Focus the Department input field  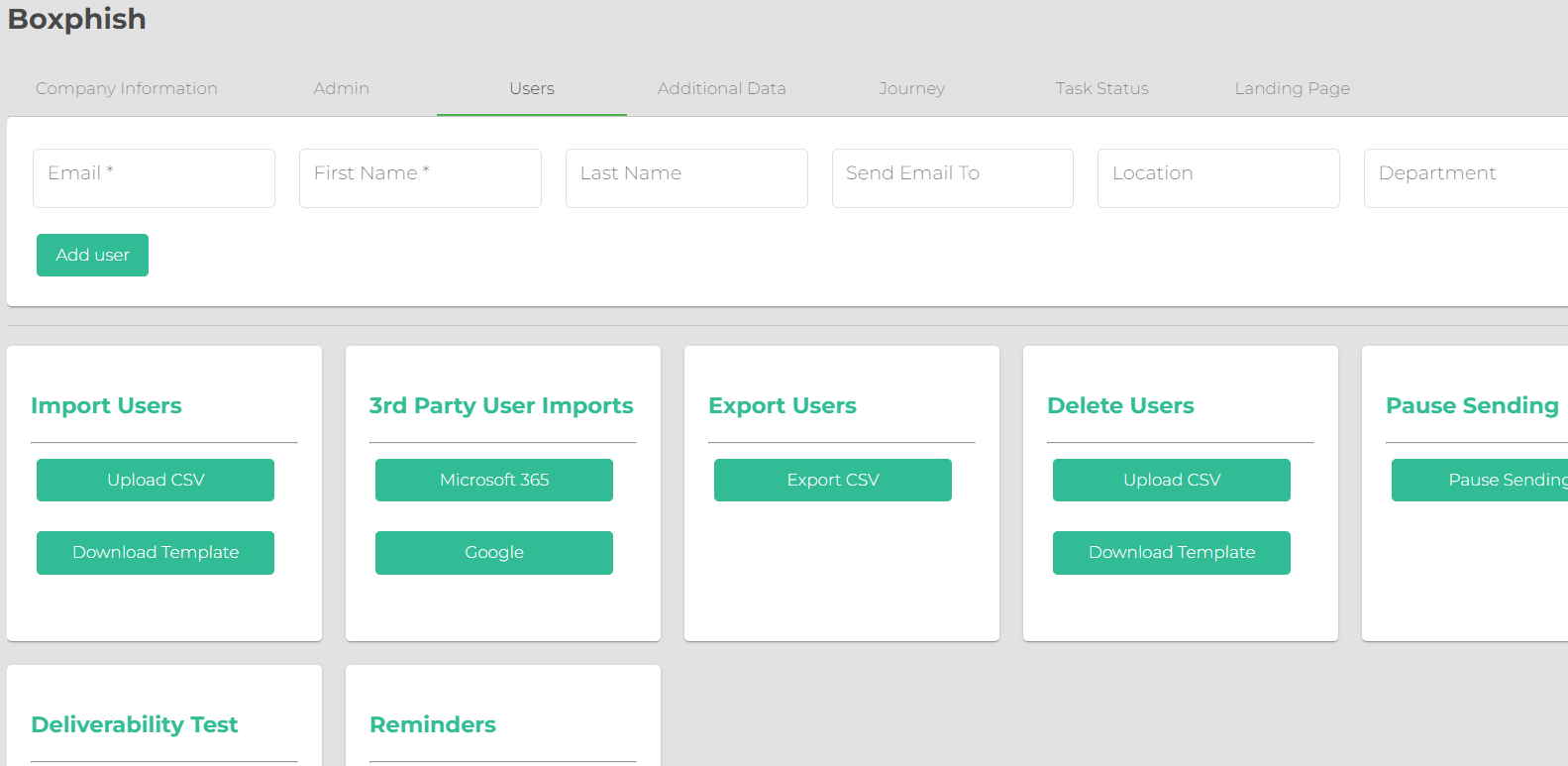pos(1466,178)
